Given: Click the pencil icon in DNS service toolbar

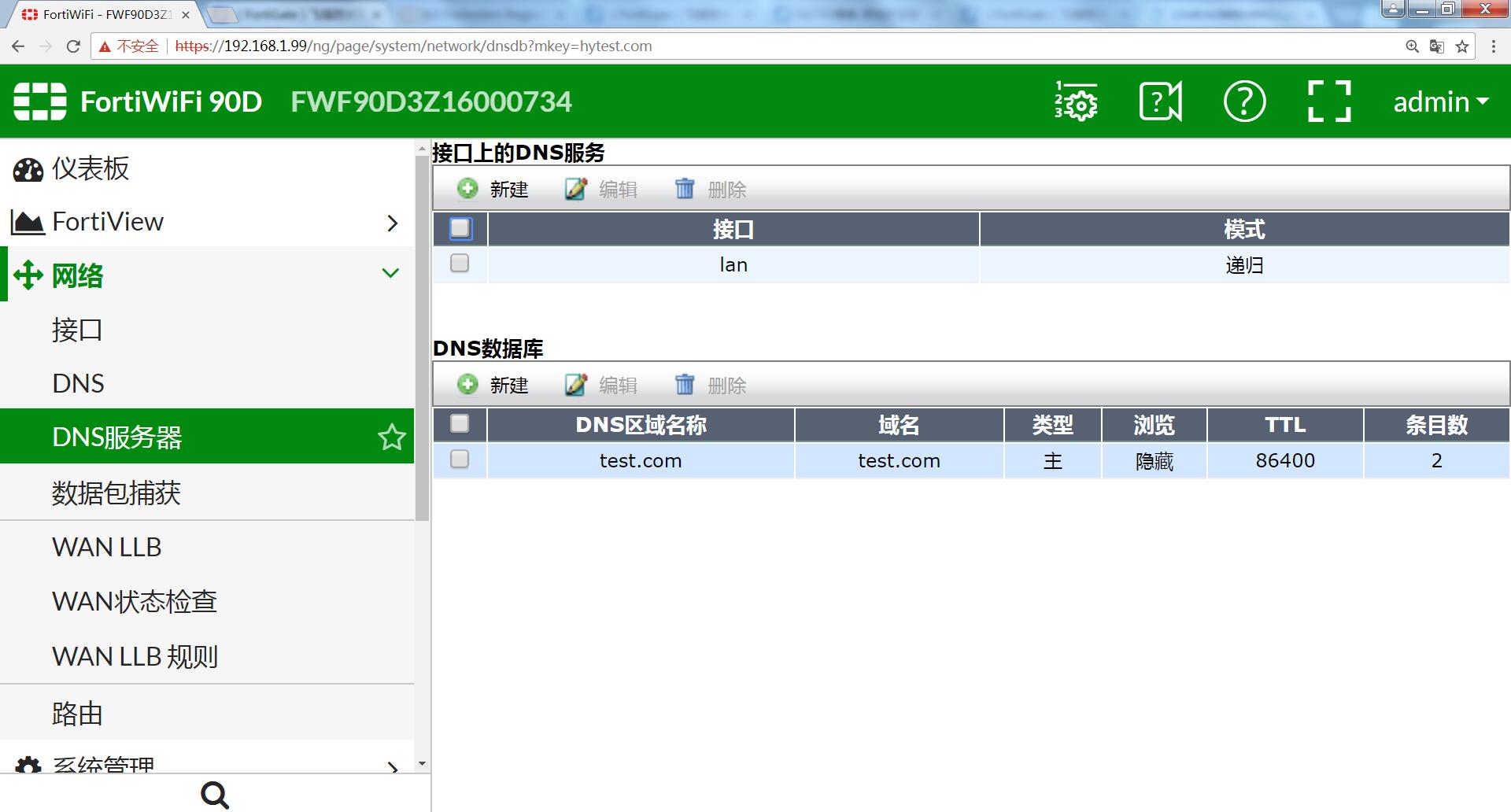Looking at the screenshot, I should pos(575,189).
